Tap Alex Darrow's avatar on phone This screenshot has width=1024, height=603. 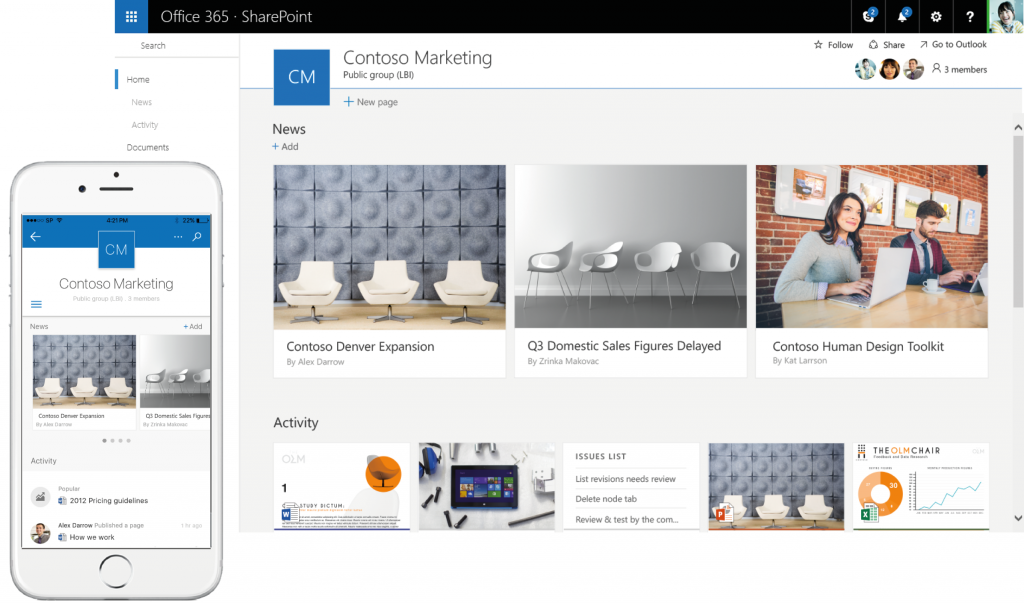40,532
